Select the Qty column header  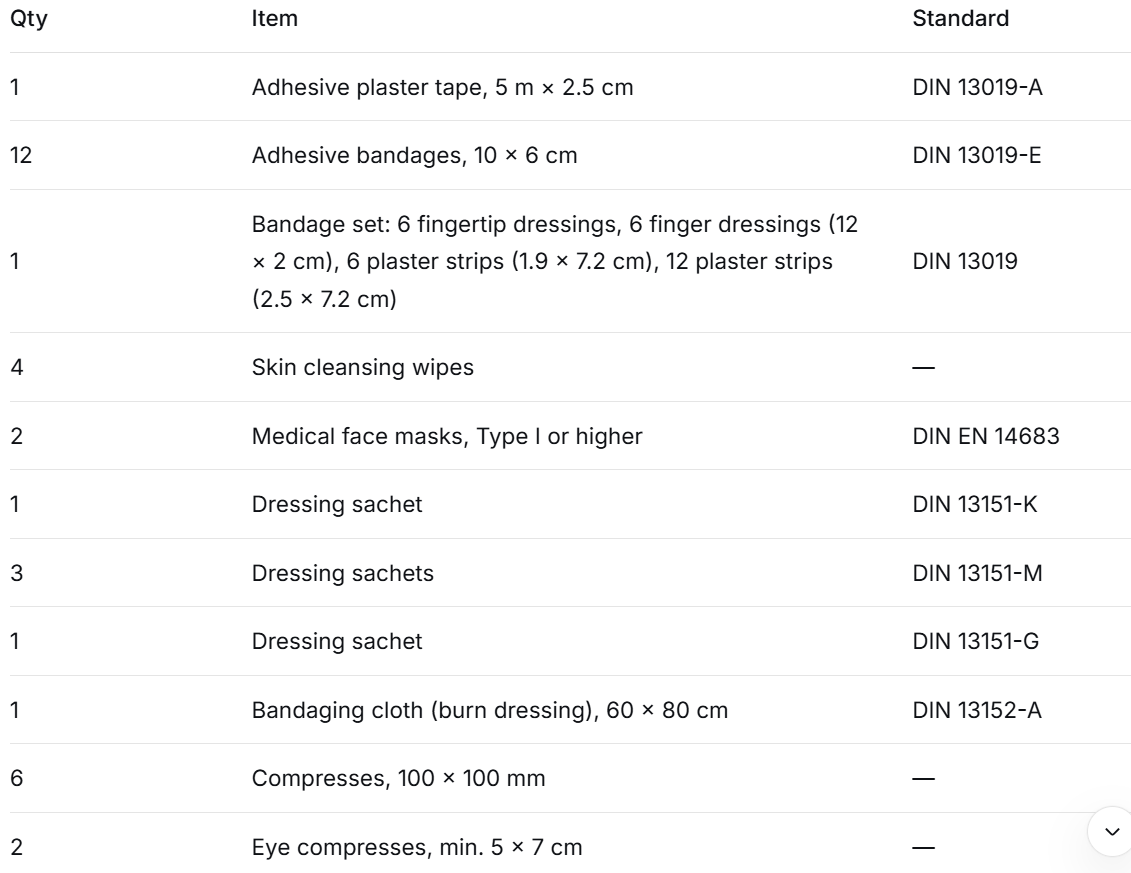click(x=29, y=19)
